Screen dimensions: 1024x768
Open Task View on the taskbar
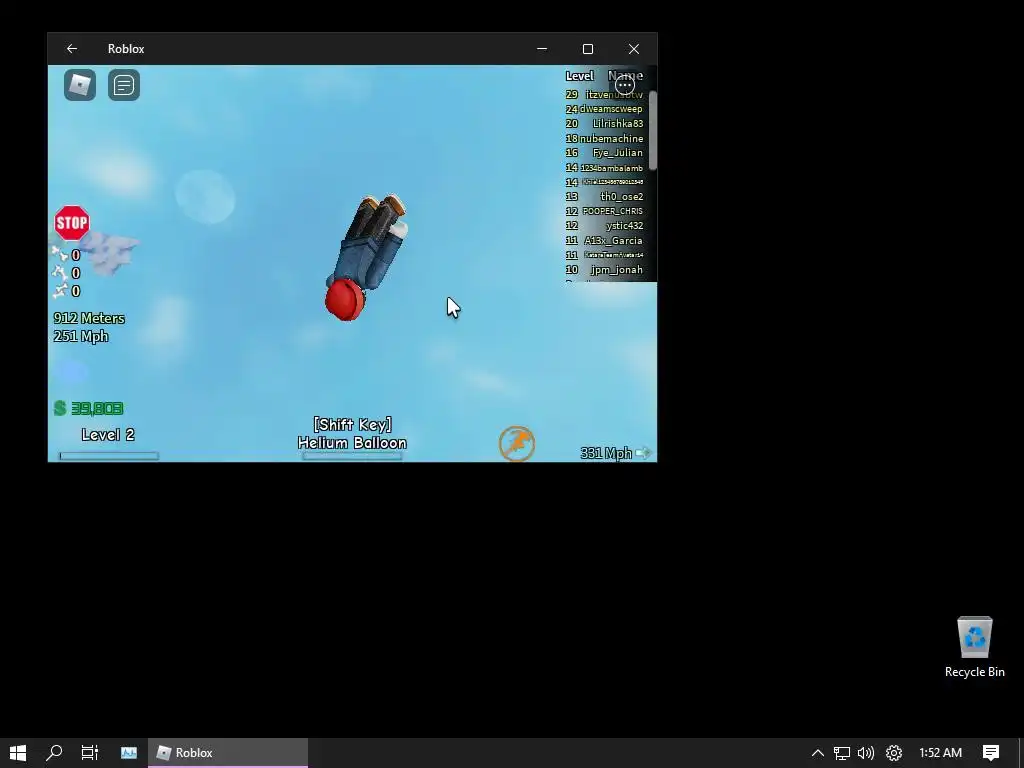pyautogui.click(x=89, y=752)
